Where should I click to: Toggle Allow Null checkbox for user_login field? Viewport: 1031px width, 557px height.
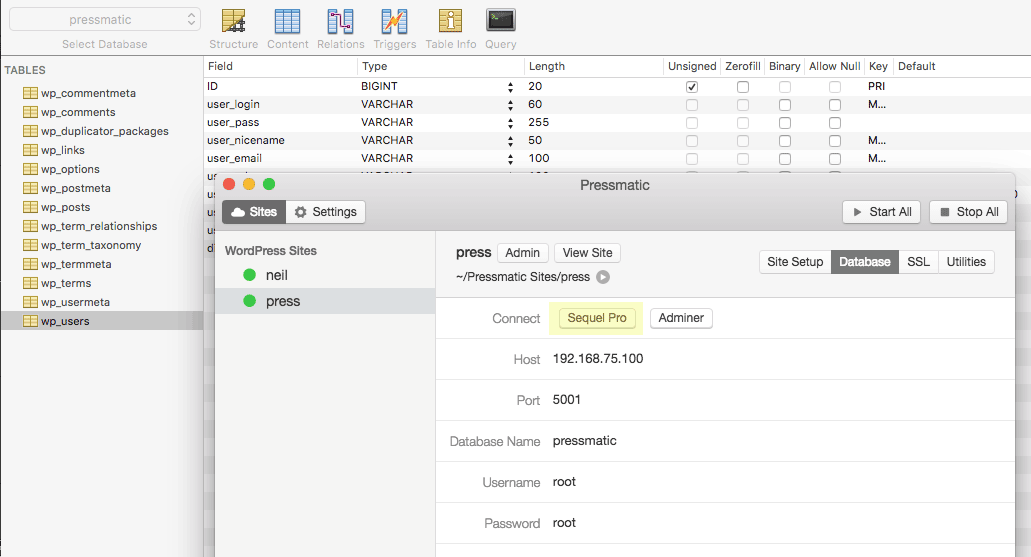834,105
